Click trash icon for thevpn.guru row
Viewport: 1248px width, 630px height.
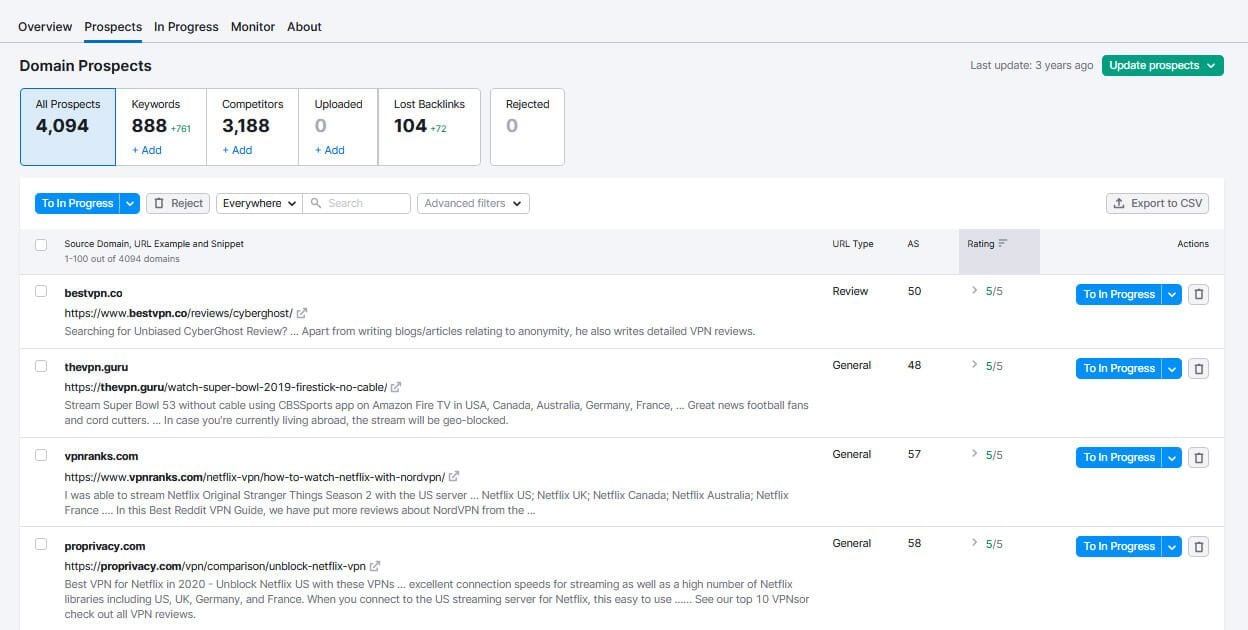click(x=1200, y=368)
